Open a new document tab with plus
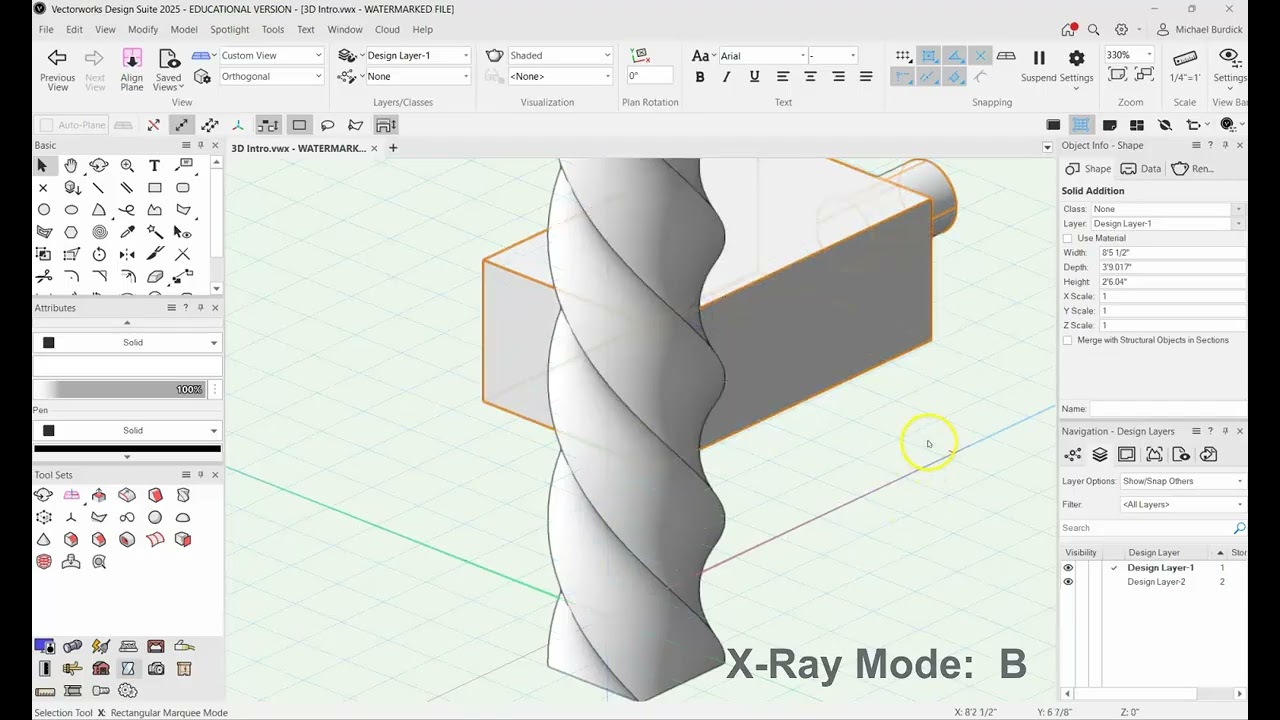 pos(393,148)
